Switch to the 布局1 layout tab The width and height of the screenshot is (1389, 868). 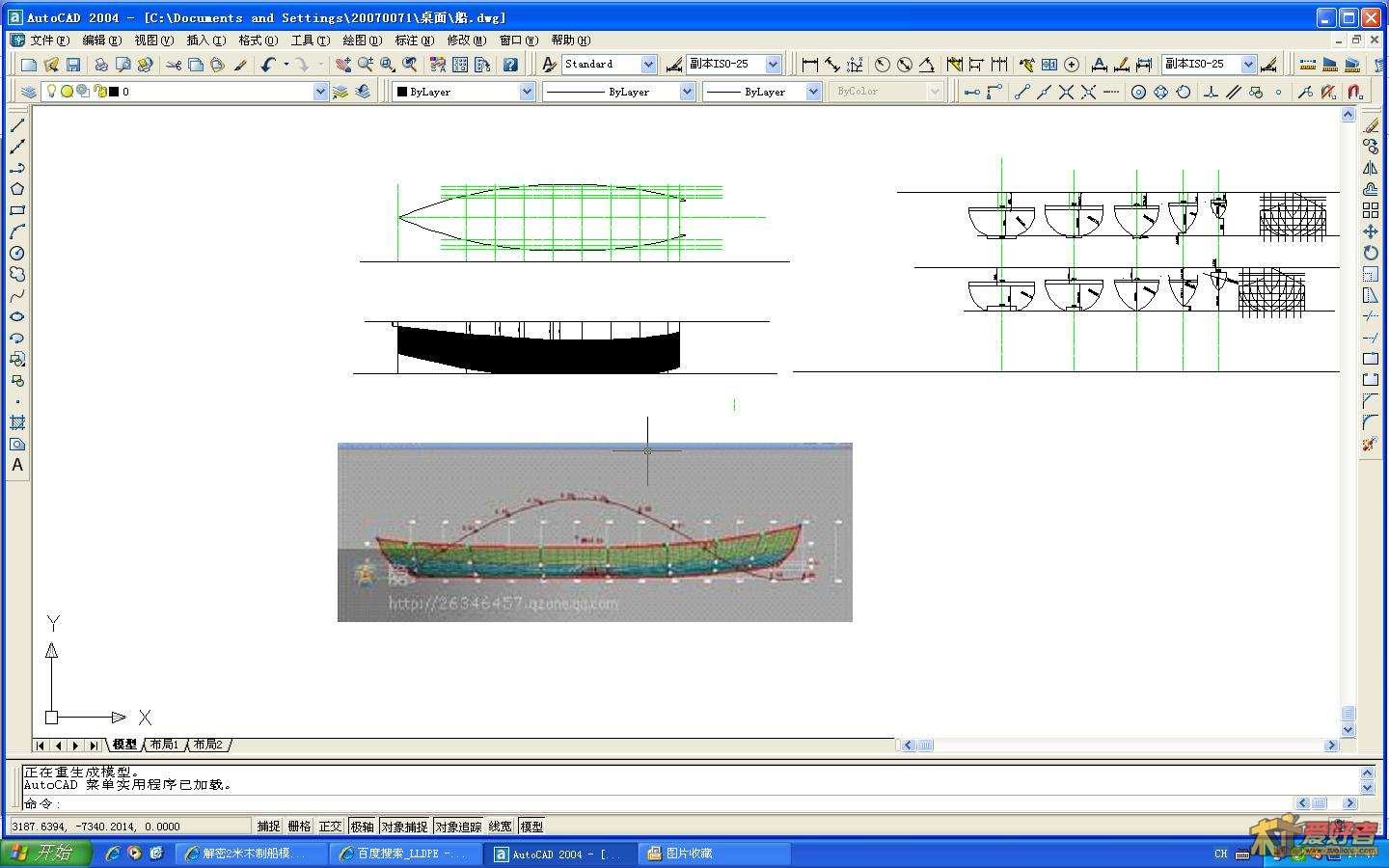[164, 745]
